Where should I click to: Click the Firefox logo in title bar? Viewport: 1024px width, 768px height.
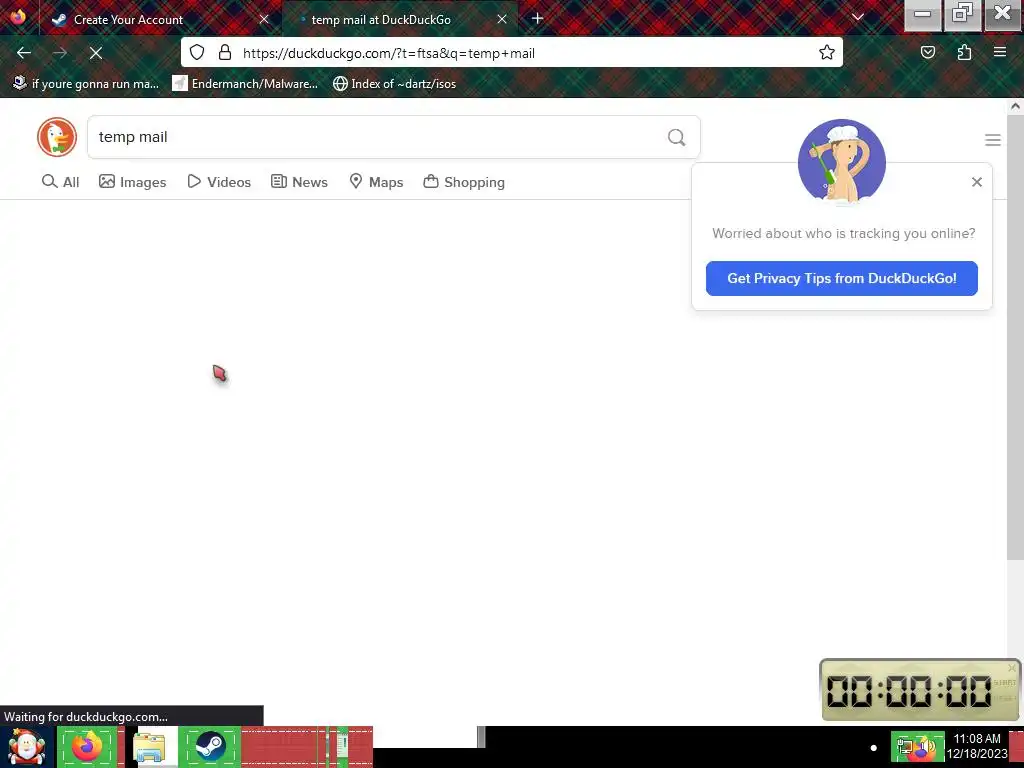click(18, 17)
